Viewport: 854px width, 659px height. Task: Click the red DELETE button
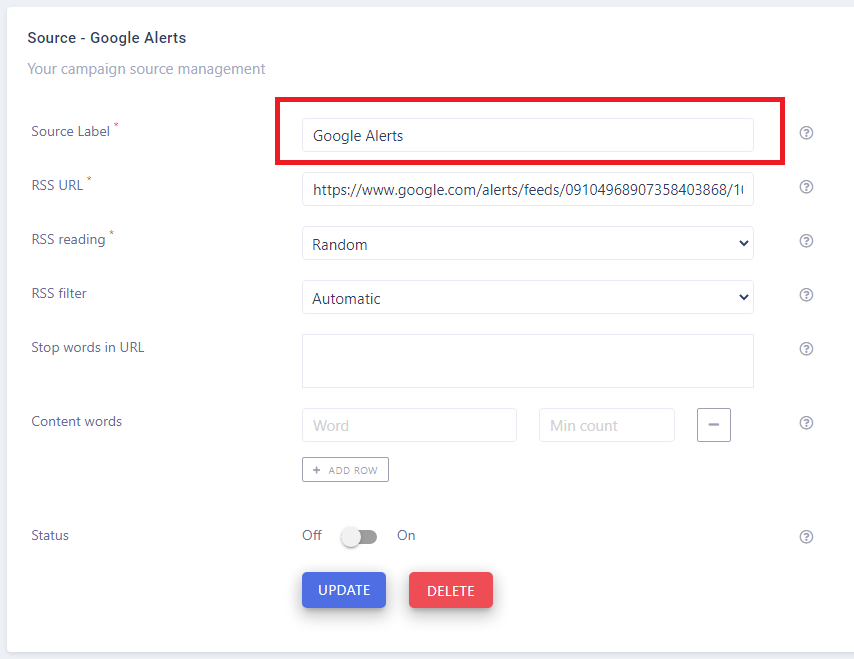pos(450,590)
